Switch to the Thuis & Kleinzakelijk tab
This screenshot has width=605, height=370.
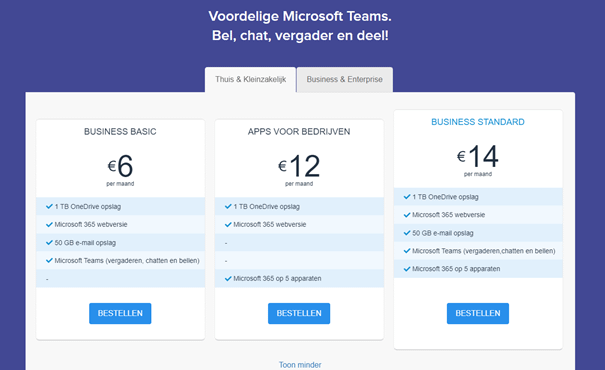pyautogui.click(x=250, y=79)
